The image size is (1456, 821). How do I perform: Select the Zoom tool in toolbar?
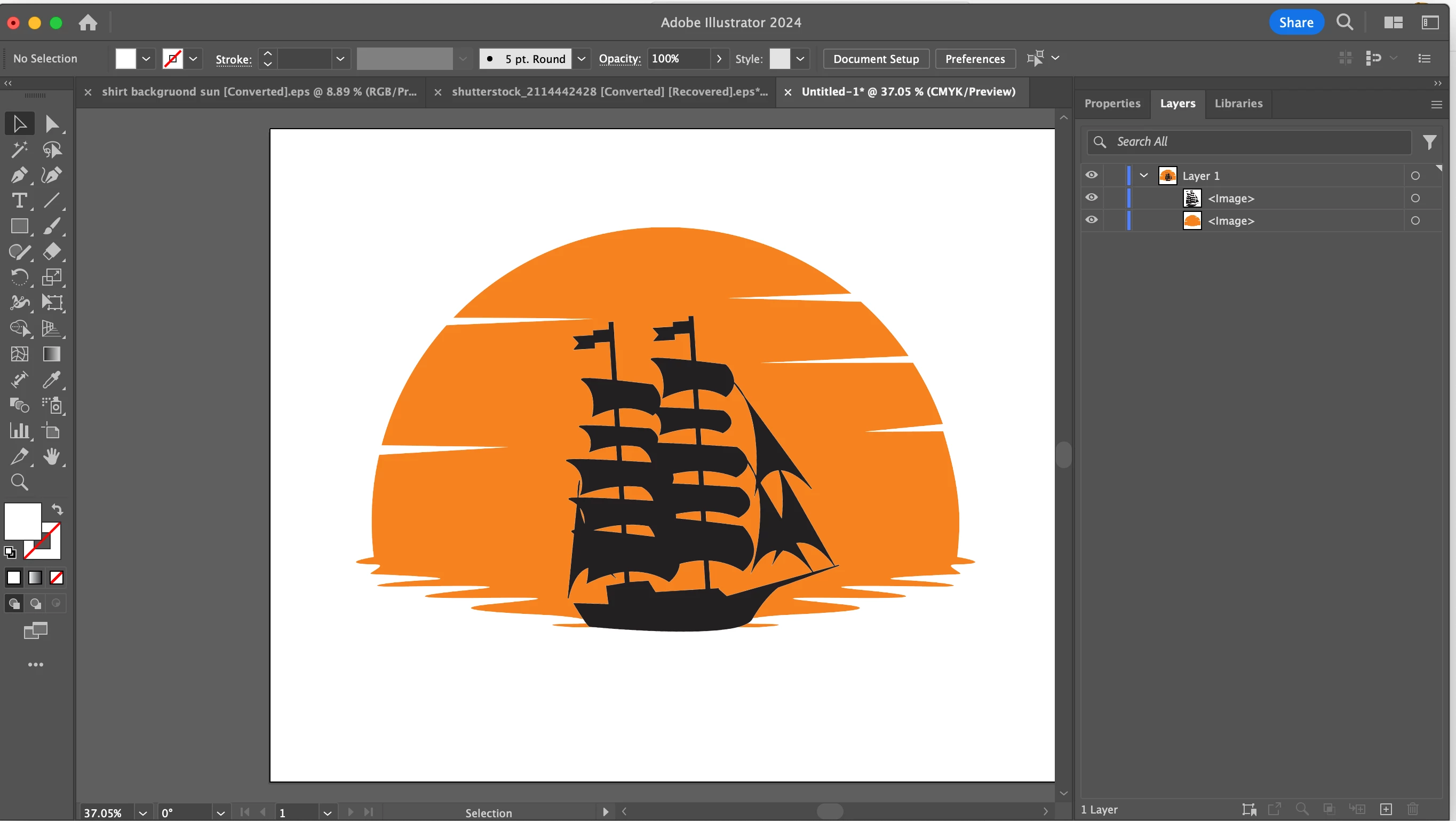(19, 483)
